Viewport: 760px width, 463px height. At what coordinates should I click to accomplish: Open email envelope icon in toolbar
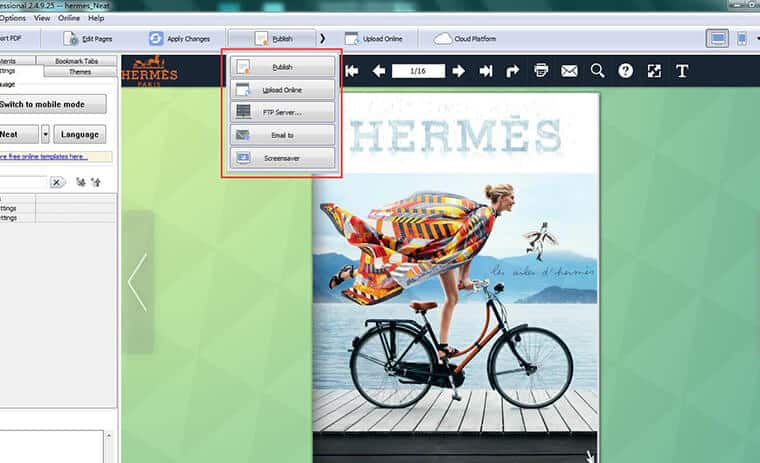(569, 71)
